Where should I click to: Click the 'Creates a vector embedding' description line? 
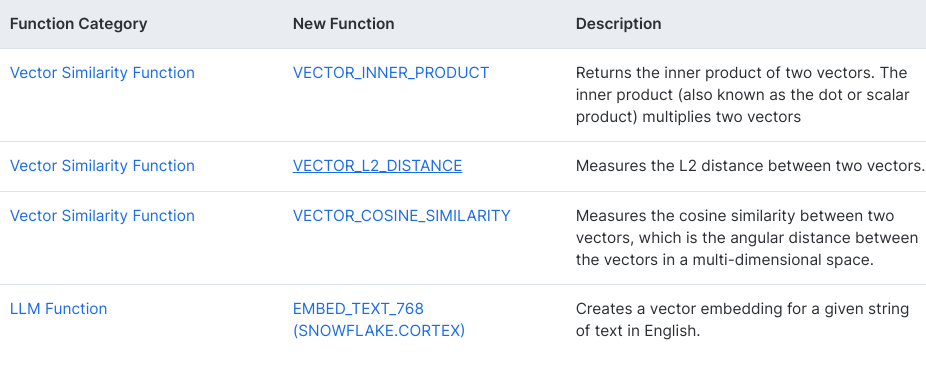click(x=742, y=308)
